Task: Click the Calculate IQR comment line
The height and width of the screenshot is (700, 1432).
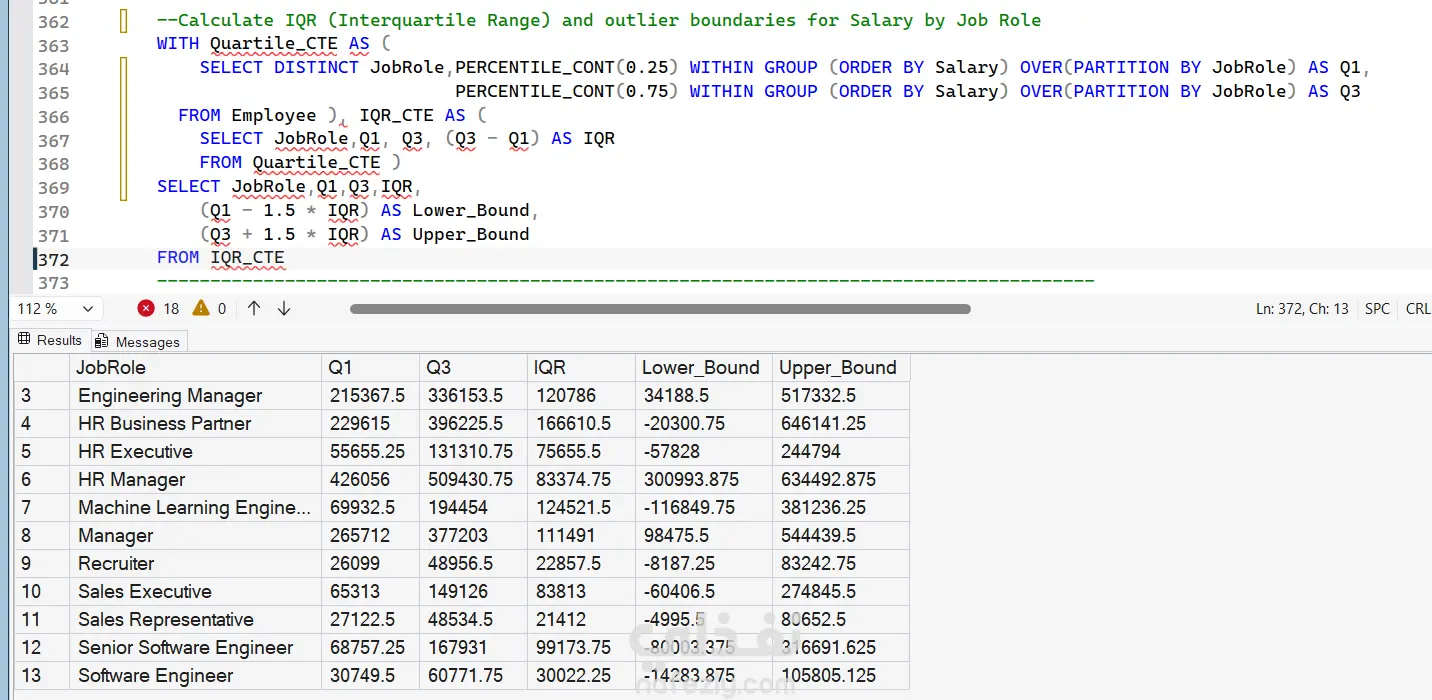Action: coord(598,20)
